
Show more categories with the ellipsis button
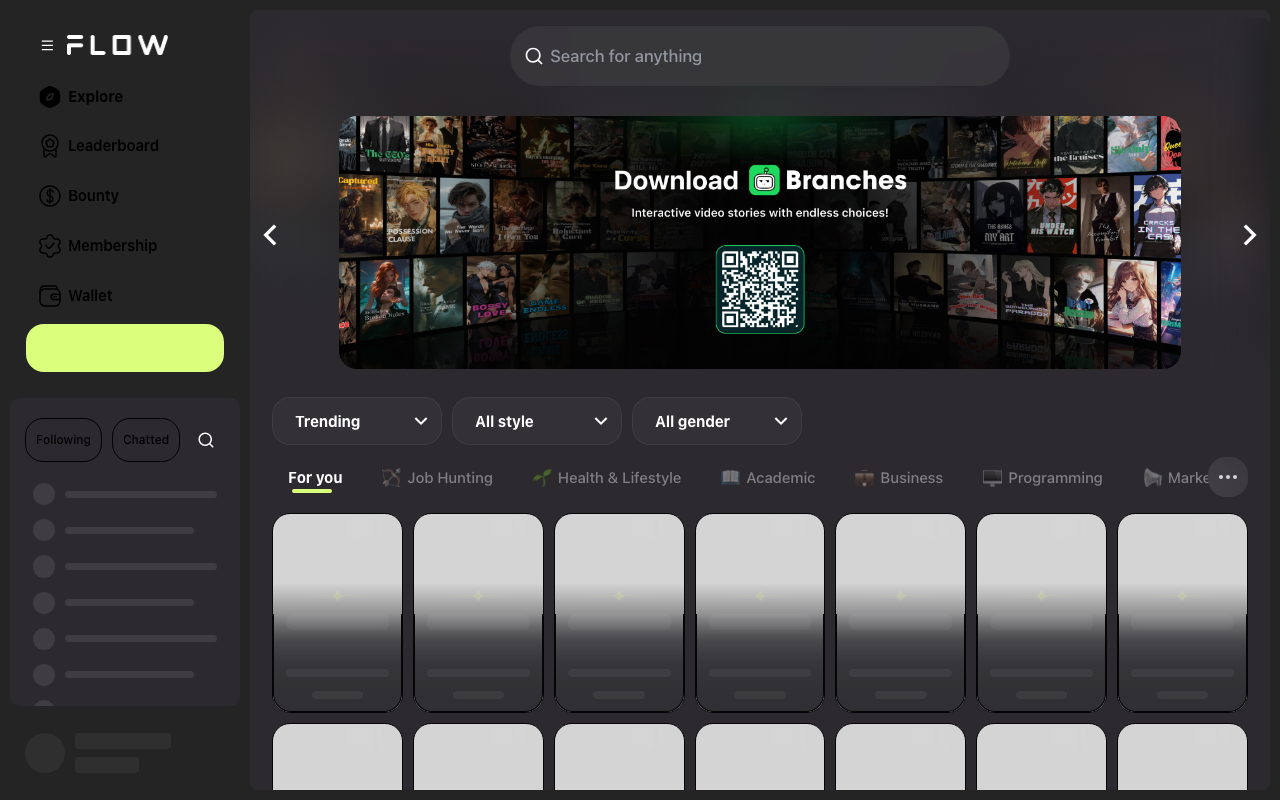(1228, 478)
